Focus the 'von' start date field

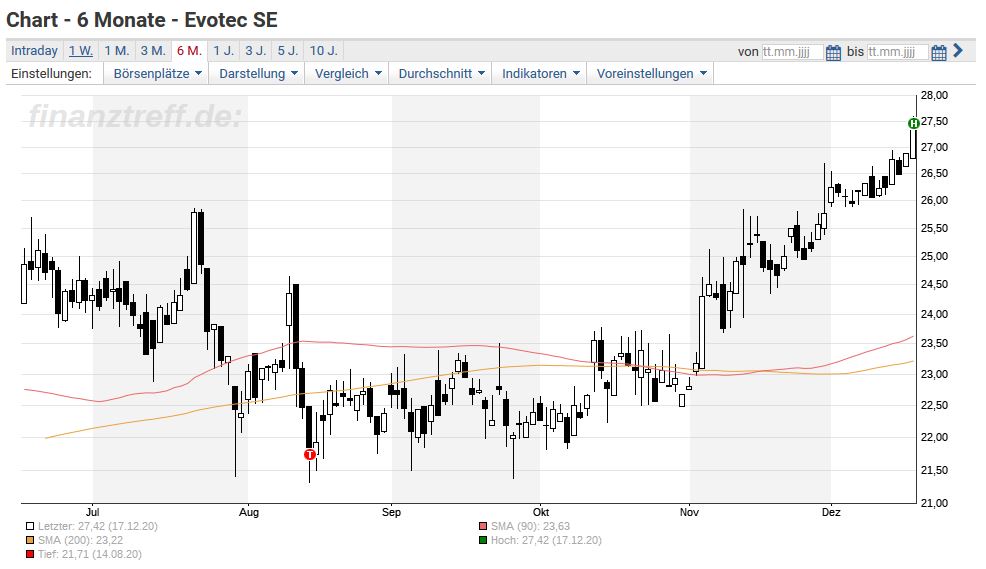click(792, 52)
